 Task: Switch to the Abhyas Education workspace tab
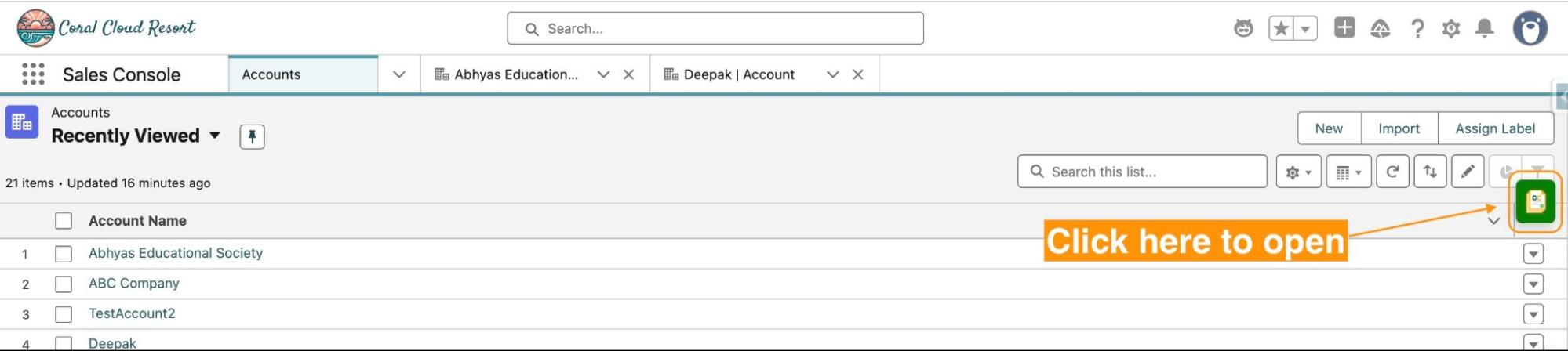[x=507, y=74]
